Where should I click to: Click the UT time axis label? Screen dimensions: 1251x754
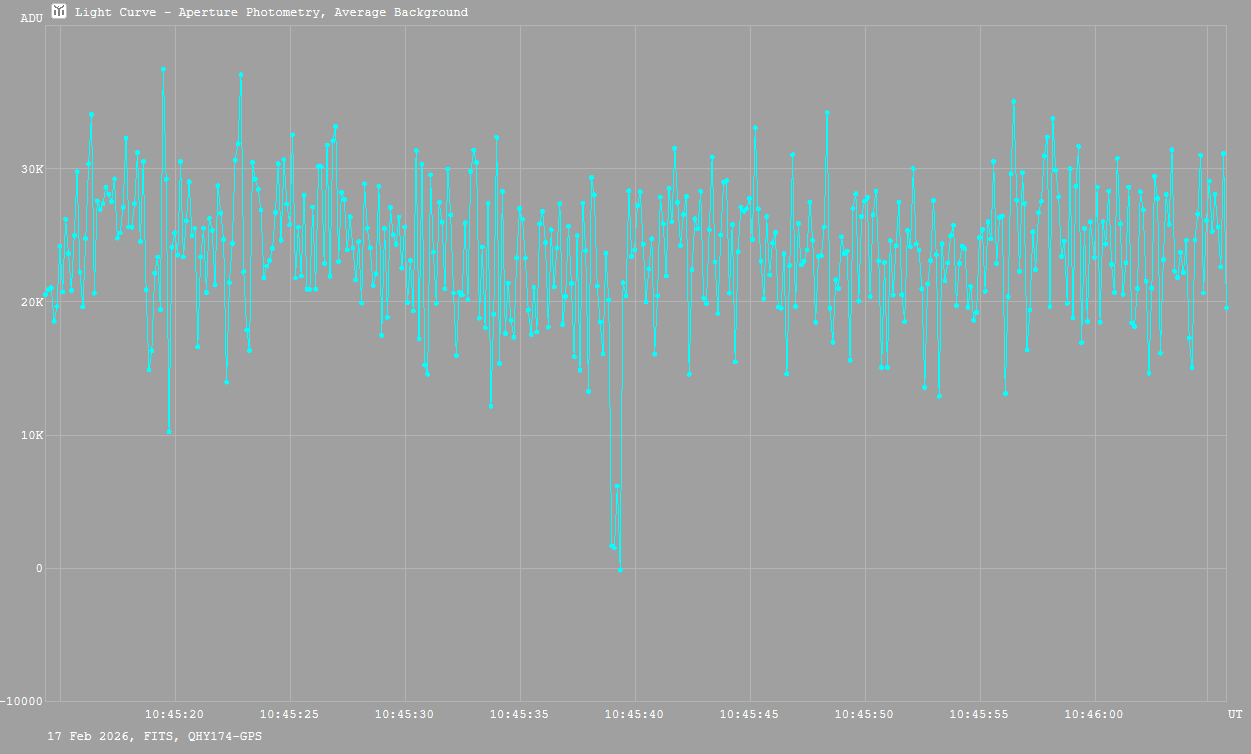[1235, 714]
